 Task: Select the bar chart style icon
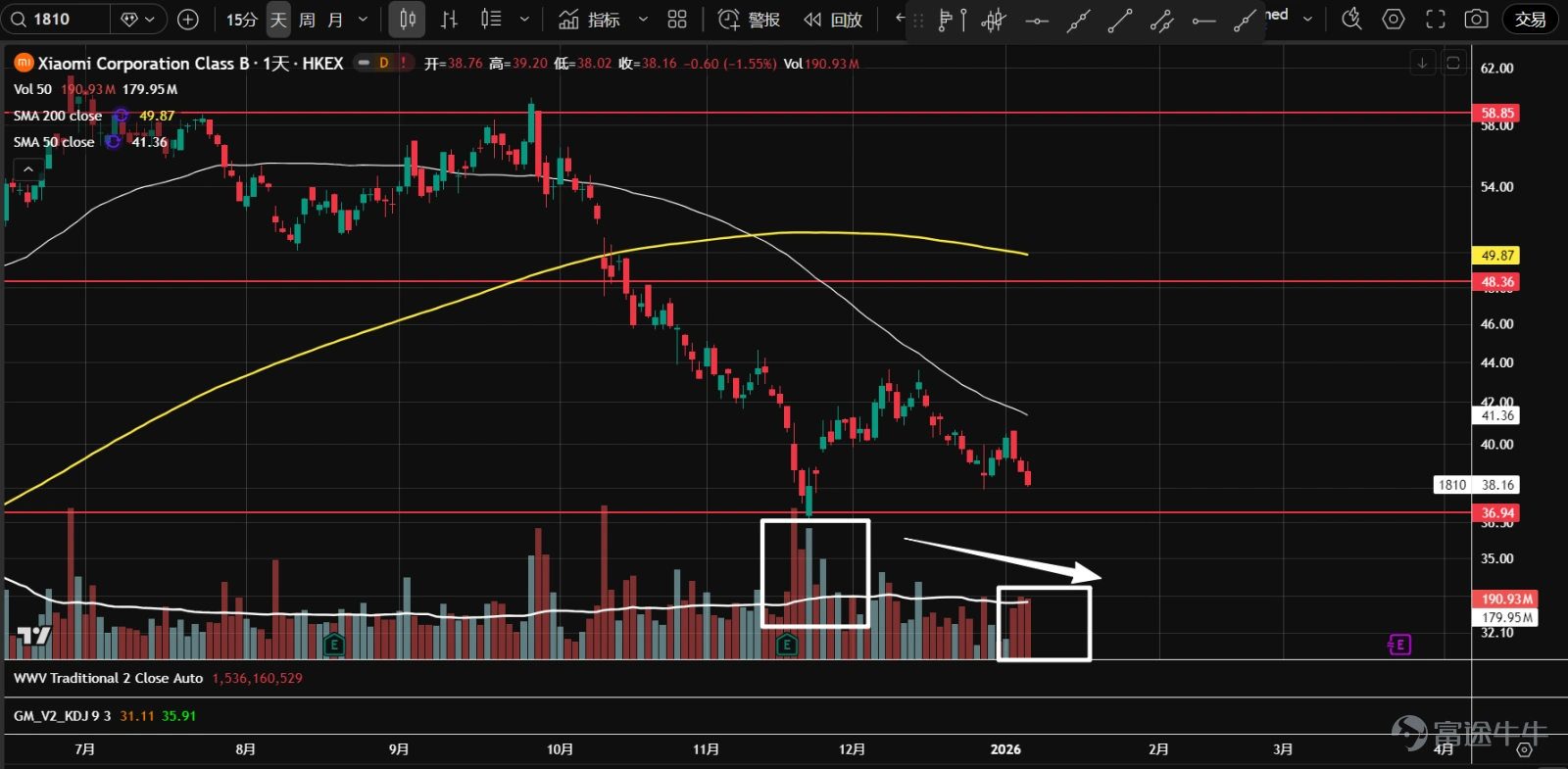pos(449,20)
